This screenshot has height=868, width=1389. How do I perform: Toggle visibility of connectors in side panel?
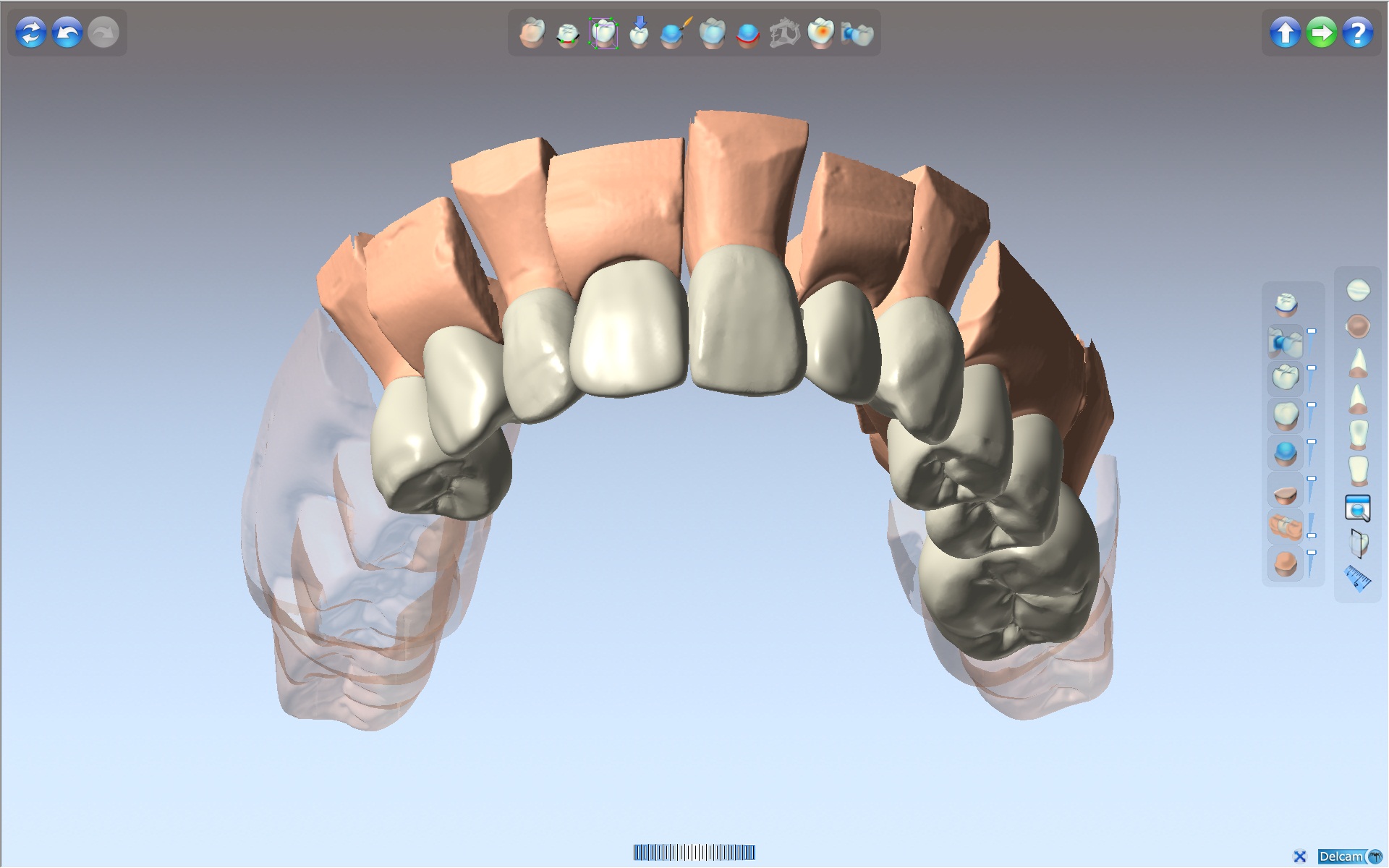[x=1286, y=342]
